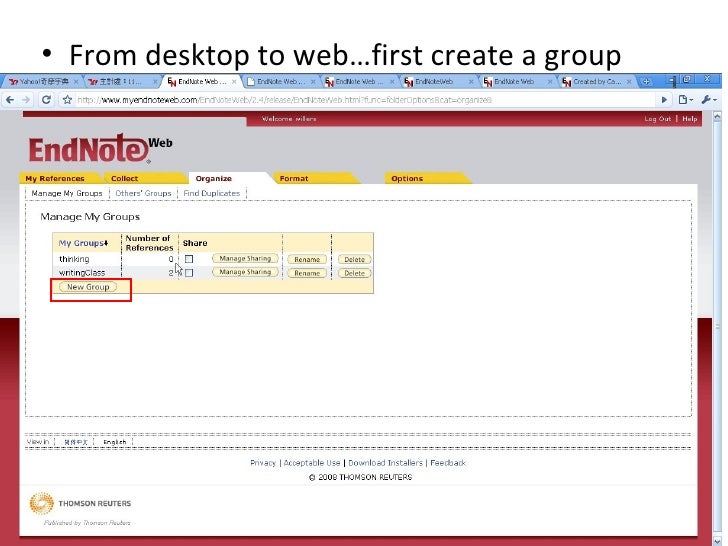Delete the writingClass group

(354, 273)
